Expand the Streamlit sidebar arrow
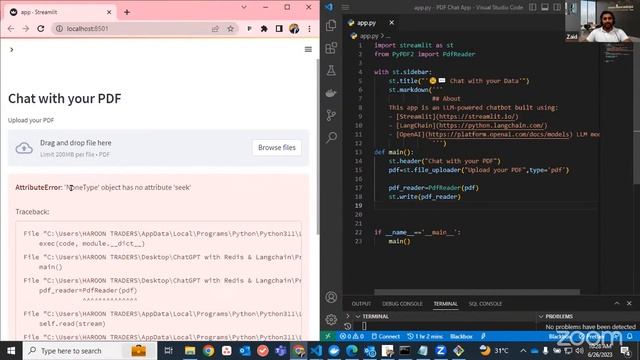640x360 pixels. pyautogui.click(x=11, y=50)
